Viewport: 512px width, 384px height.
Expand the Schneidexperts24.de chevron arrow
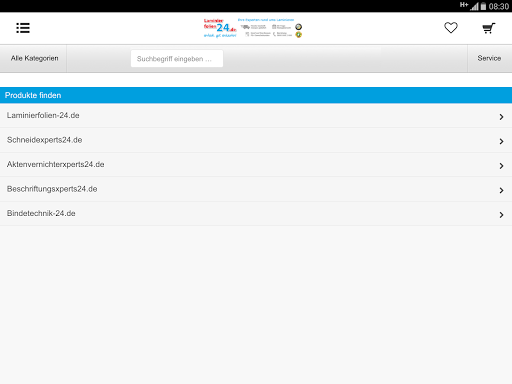click(501, 141)
